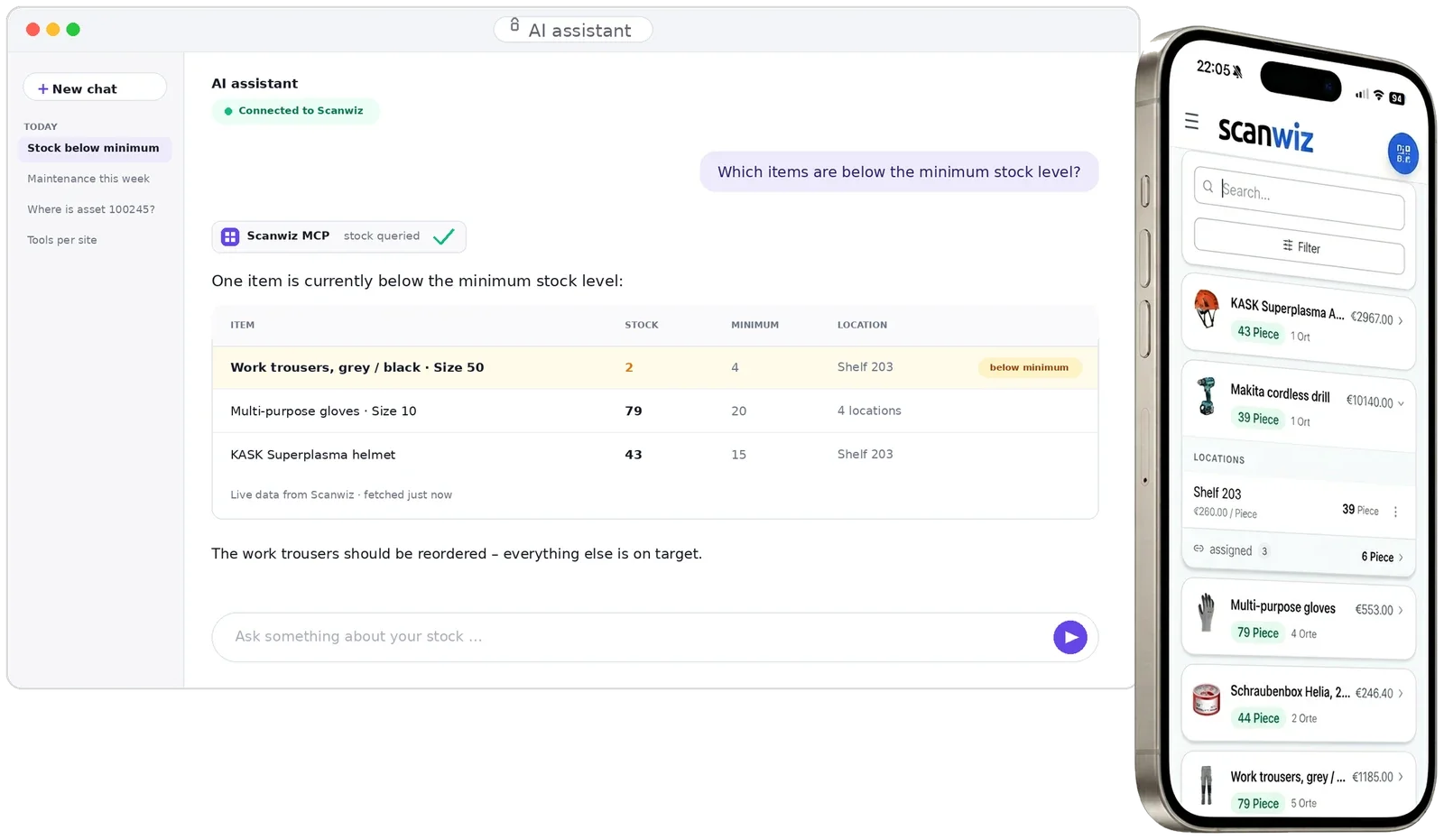Click the Scanwiz logo on the phone
Screen dimensions: 1444x840
1265,134
